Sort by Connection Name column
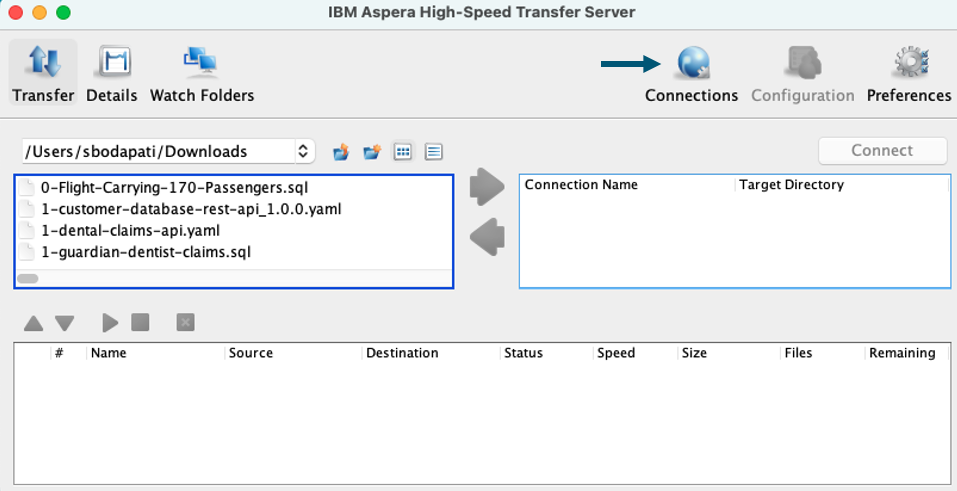 point(628,184)
